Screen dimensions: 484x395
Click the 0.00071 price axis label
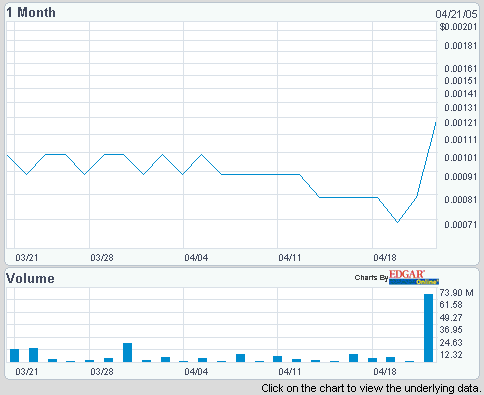coord(461,225)
